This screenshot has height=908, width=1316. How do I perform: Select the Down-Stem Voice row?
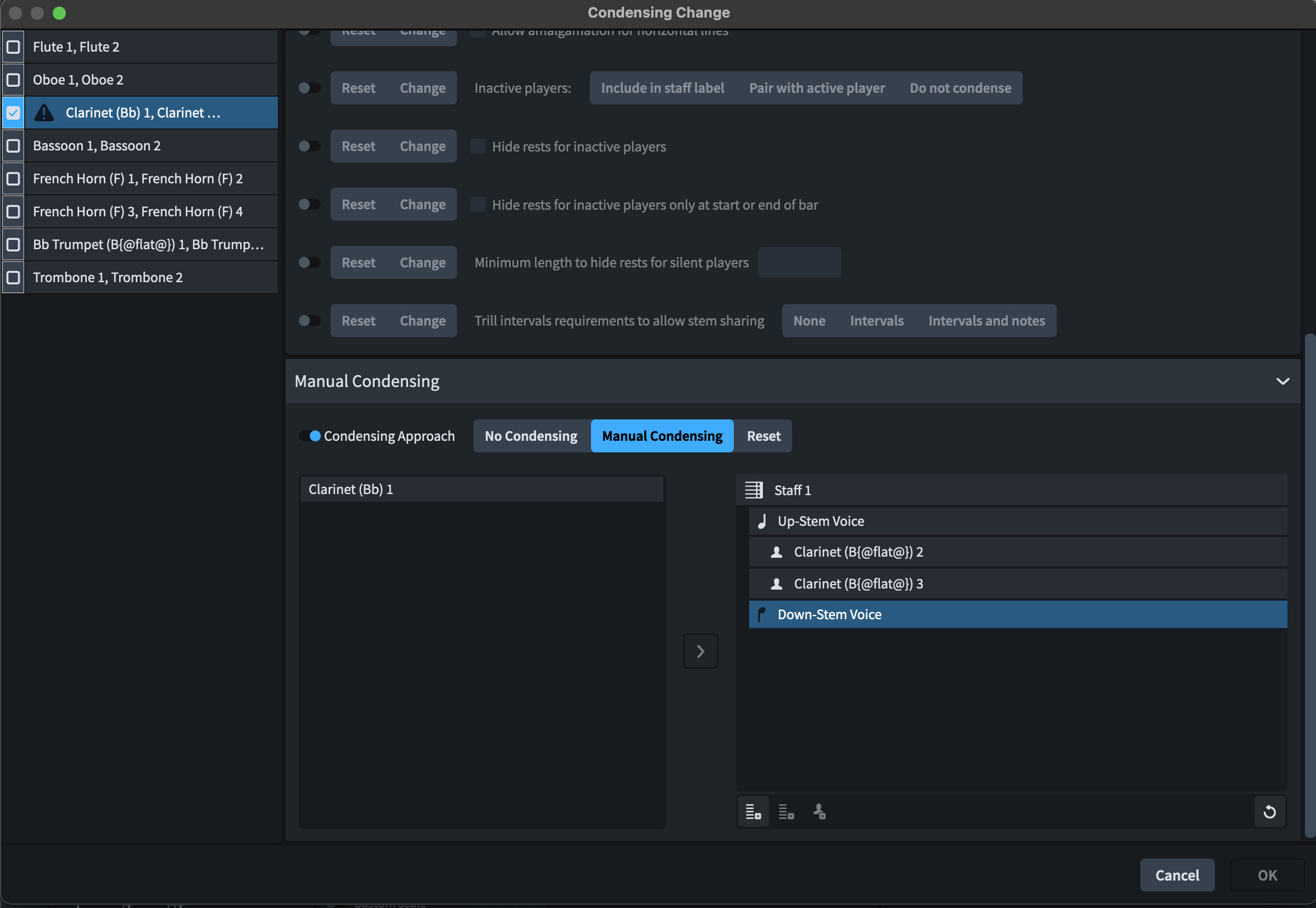pos(829,614)
